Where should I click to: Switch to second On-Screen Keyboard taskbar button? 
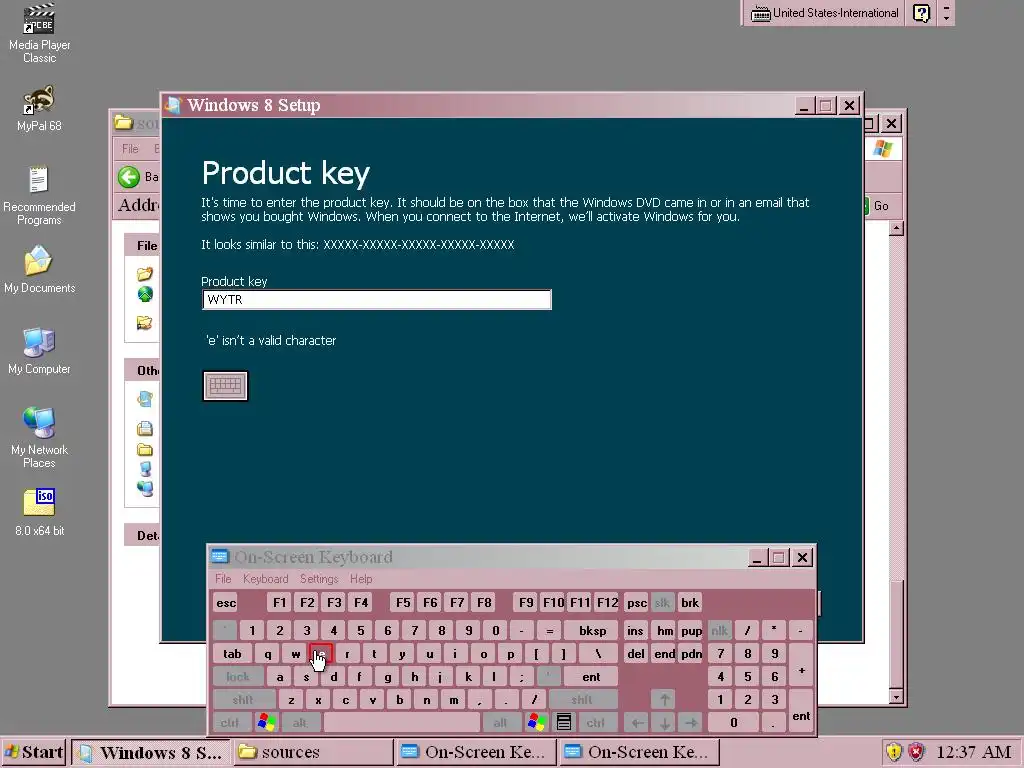click(x=639, y=752)
